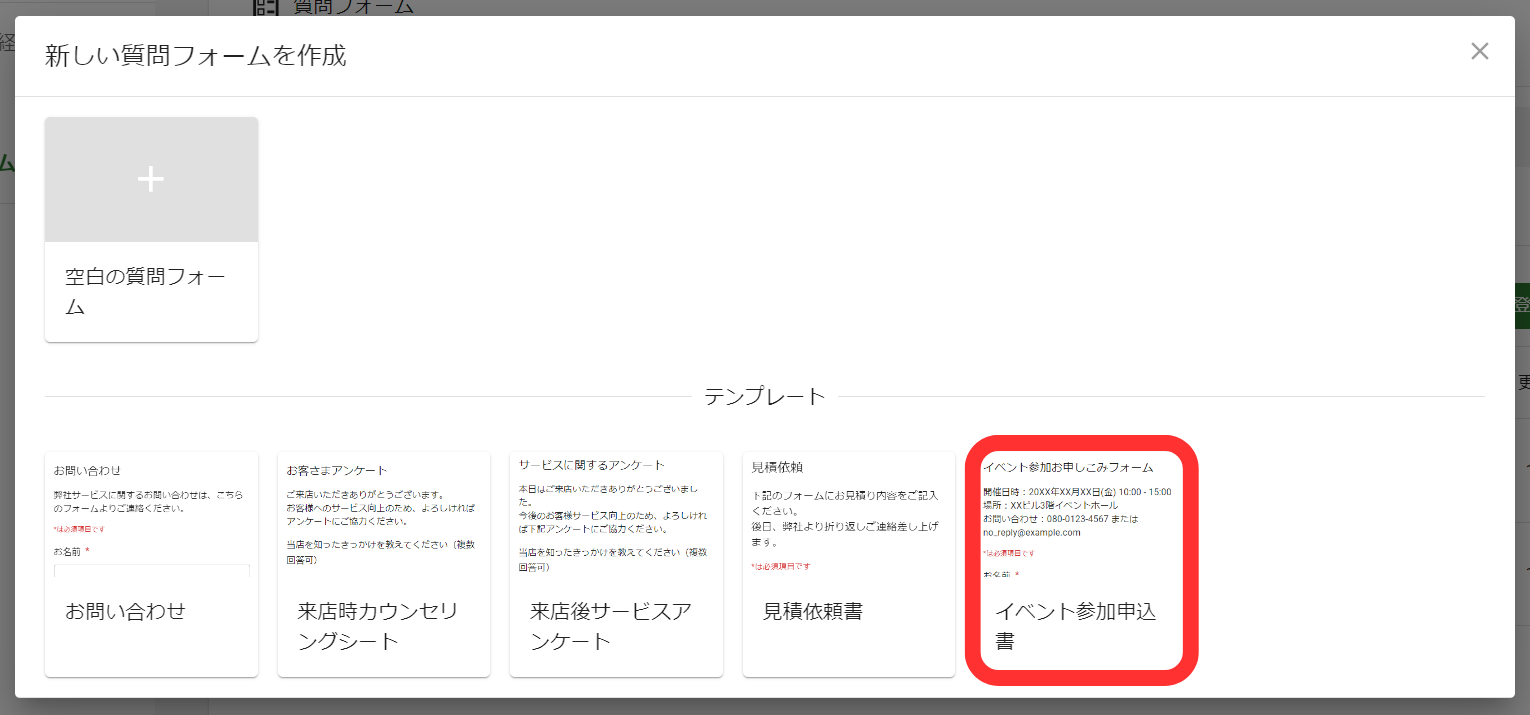The width and height of the screenshot is (1530, 715).
Task: Click the green 登 button at the right edge
Action: pyautogui.click(x=1523, y=305)
